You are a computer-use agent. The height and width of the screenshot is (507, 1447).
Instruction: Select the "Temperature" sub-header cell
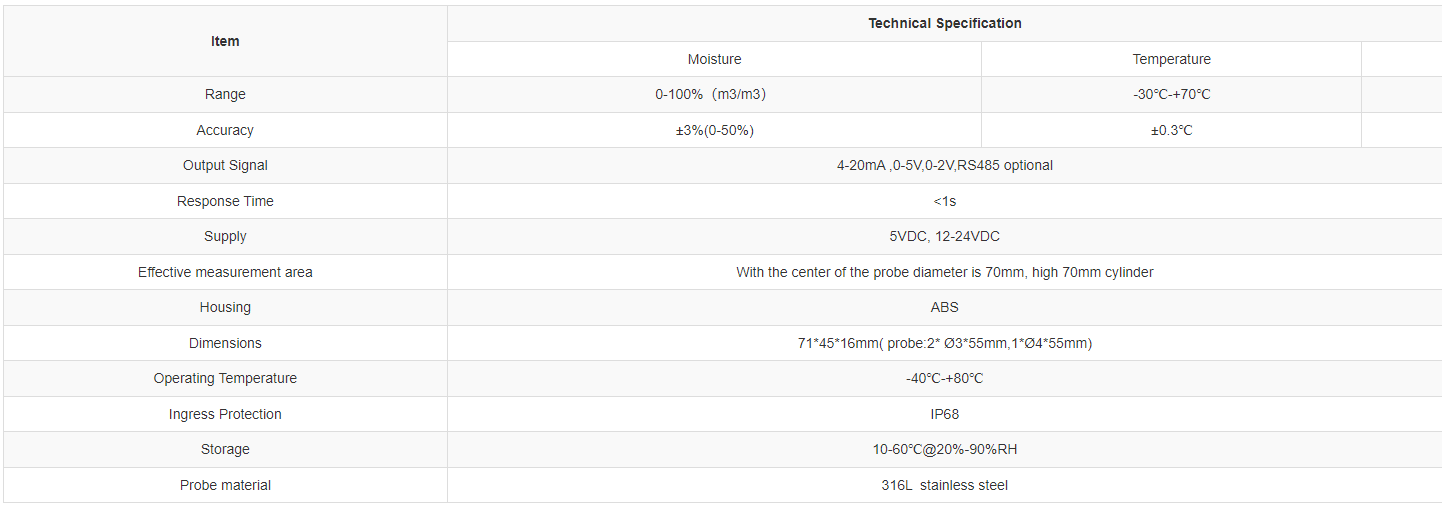click(1171, 59)
